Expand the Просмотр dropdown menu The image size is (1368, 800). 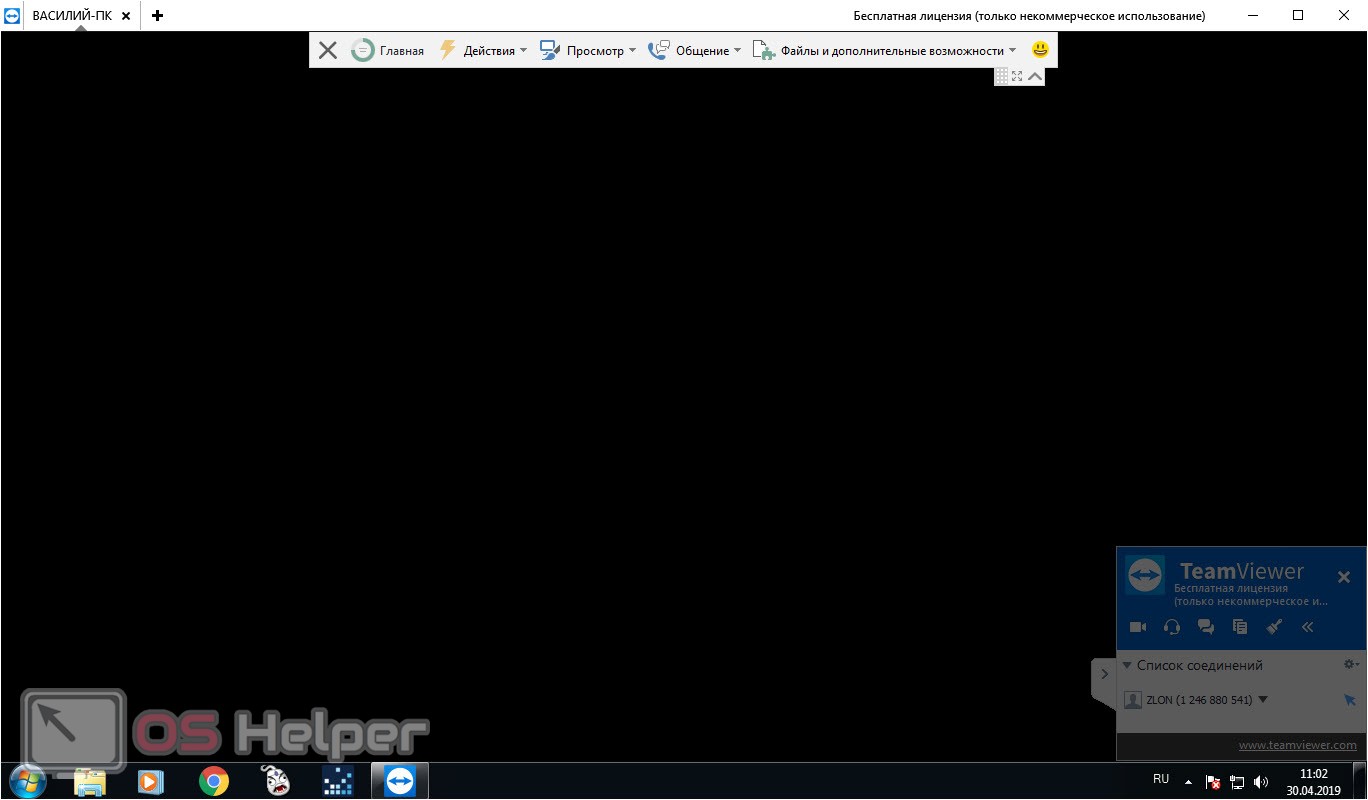pos(588,50)
